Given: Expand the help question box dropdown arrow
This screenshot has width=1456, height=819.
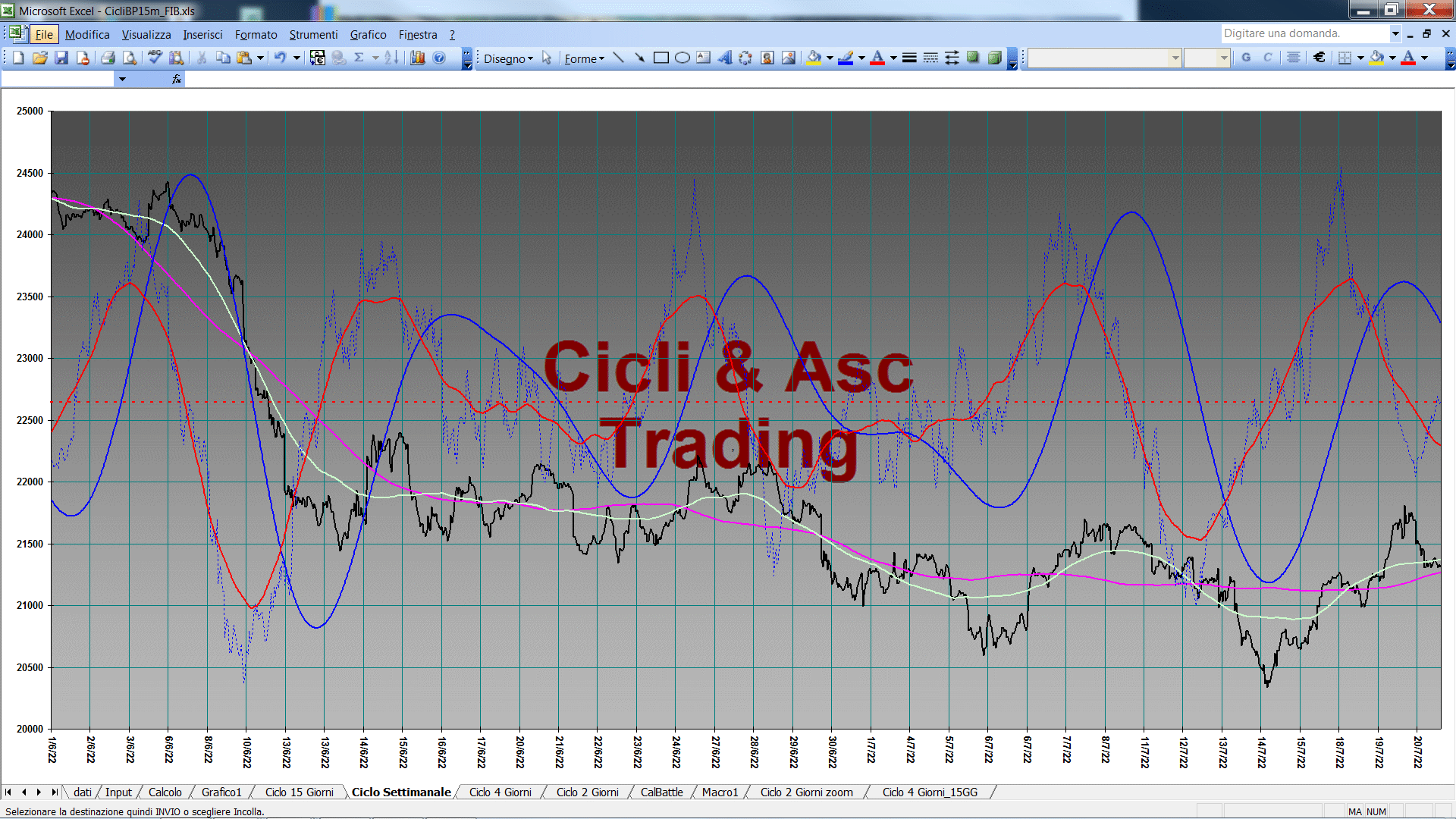Looking at the screenshot, I should (1395, 33).
